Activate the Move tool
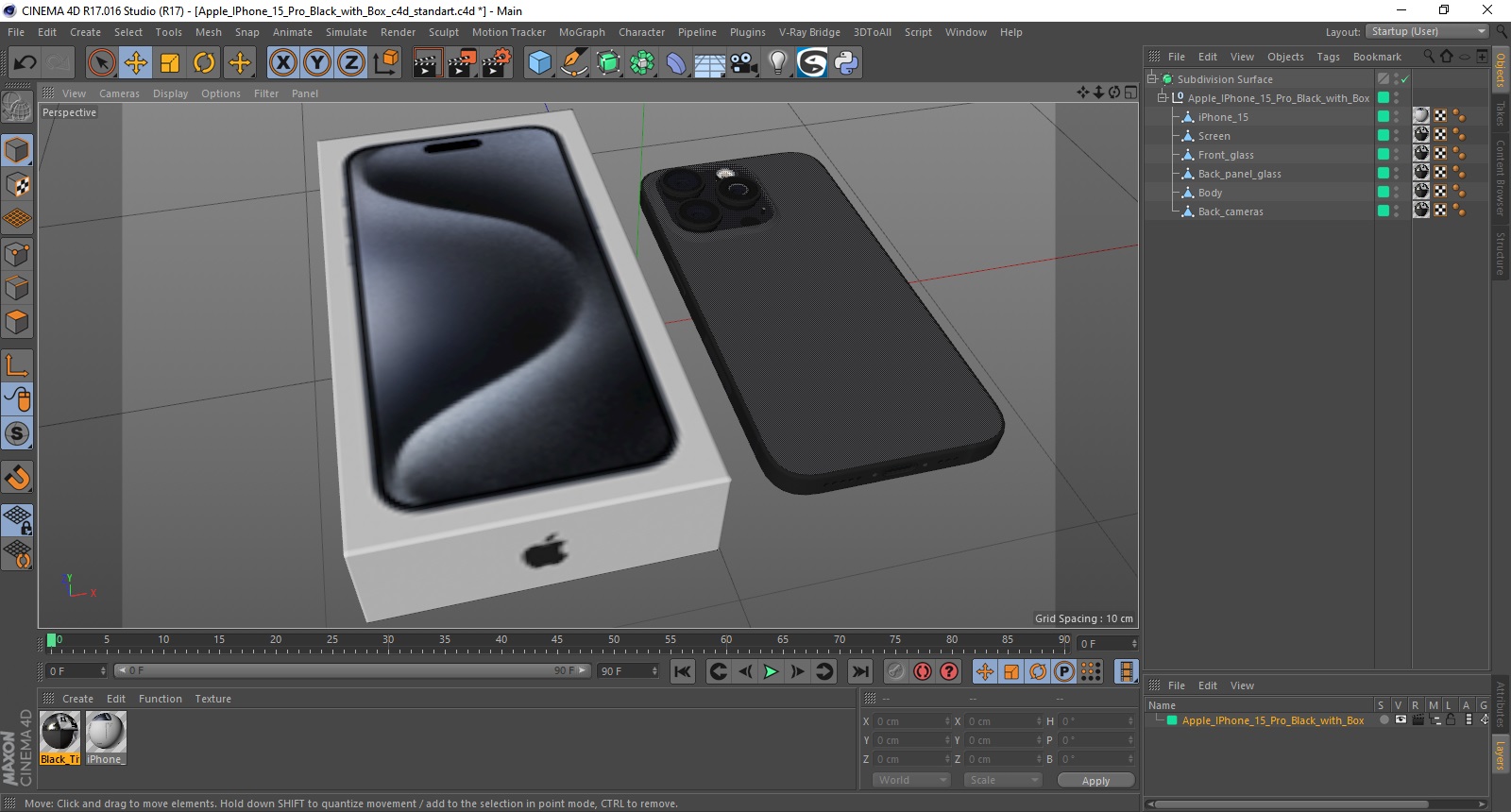 136,63
